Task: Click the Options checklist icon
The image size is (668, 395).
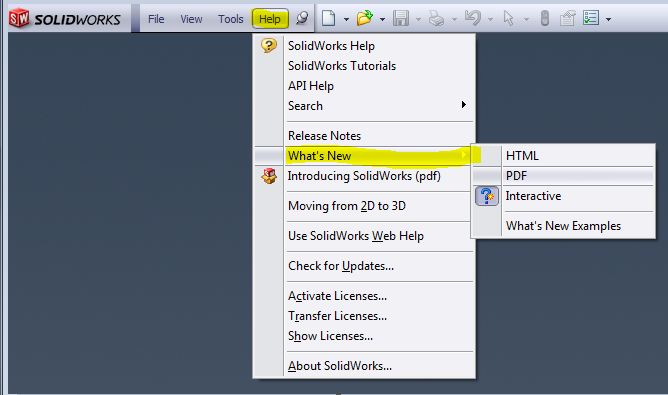Action: (591, 18)
